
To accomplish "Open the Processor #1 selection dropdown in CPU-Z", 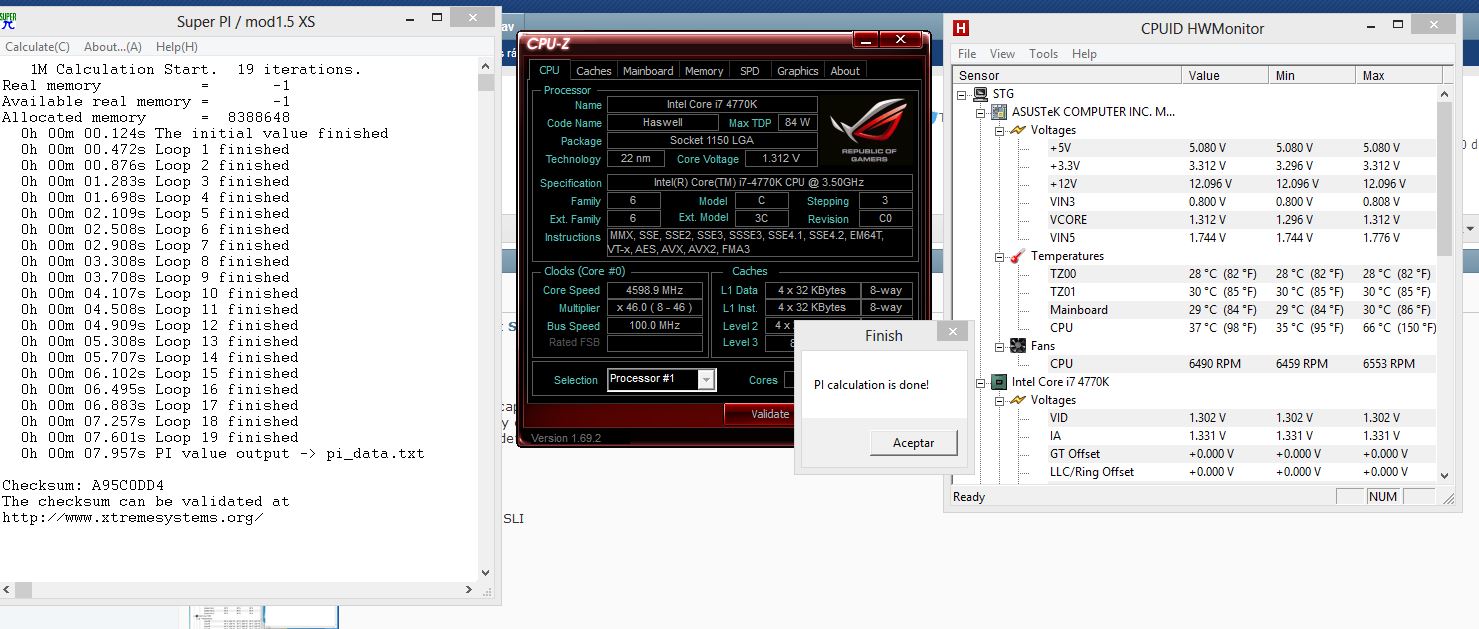I will [x=707, y=380].
